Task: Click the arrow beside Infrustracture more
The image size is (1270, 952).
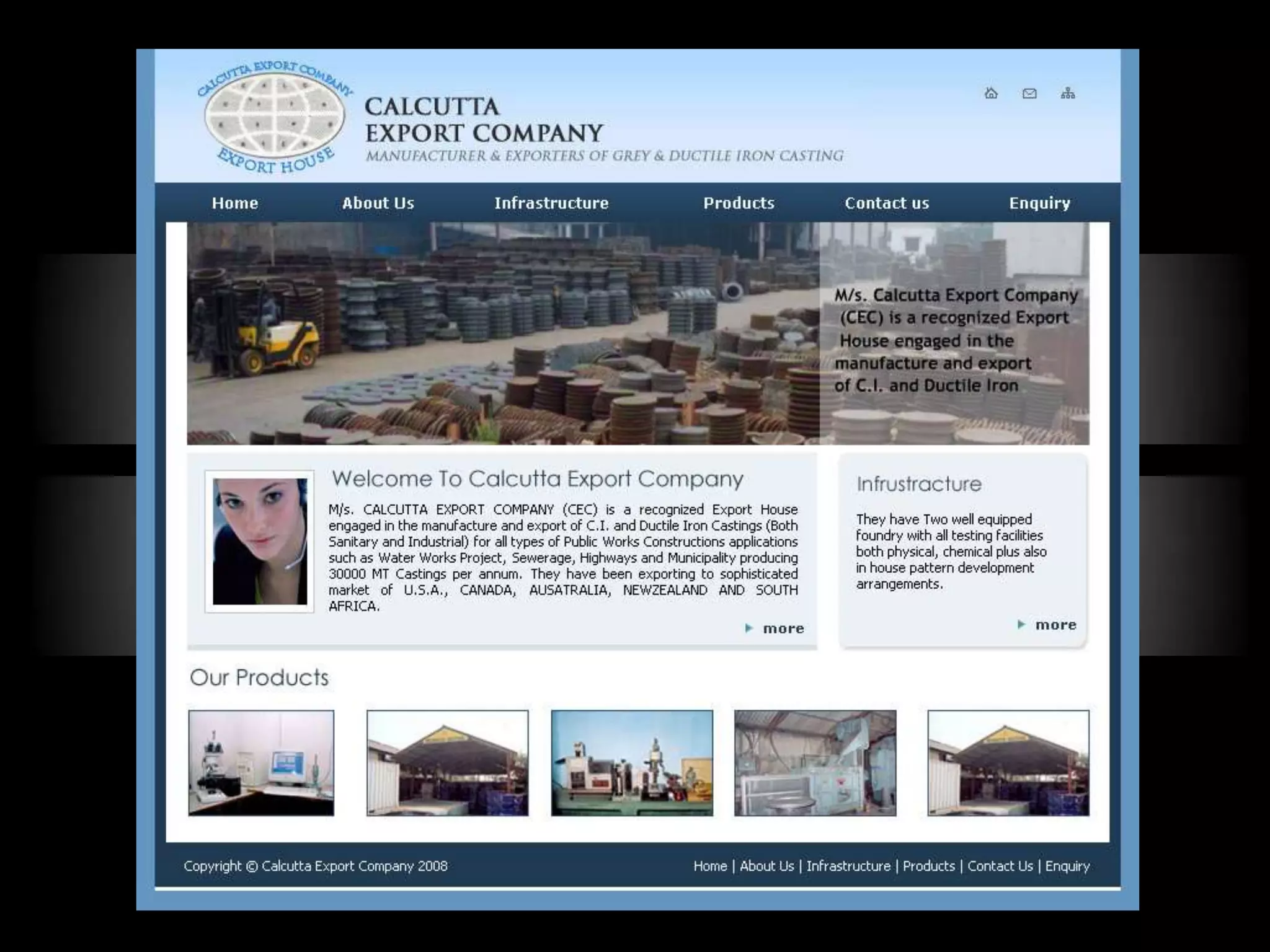Action: [1021, 624]
